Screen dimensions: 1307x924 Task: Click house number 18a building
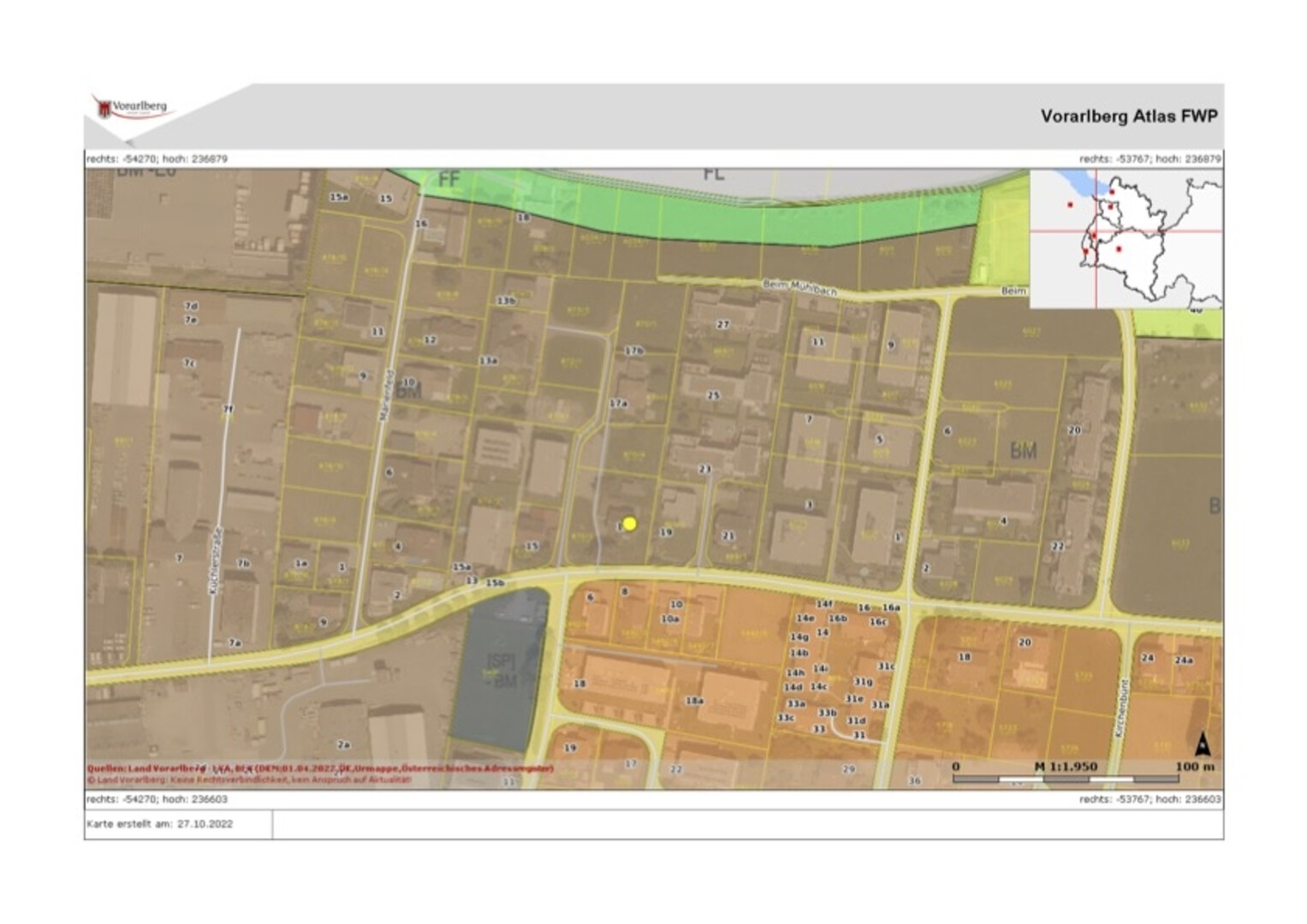[694, 701]
